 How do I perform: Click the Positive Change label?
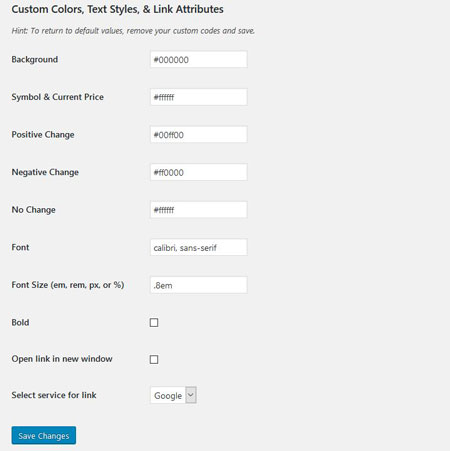43,135
